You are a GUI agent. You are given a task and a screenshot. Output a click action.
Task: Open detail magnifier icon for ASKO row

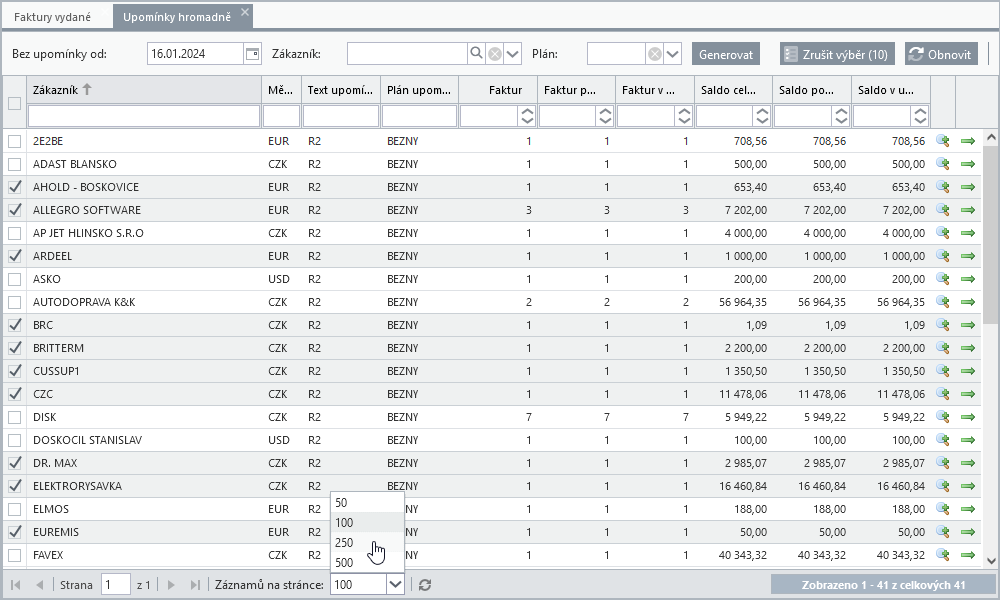[943, 279]
